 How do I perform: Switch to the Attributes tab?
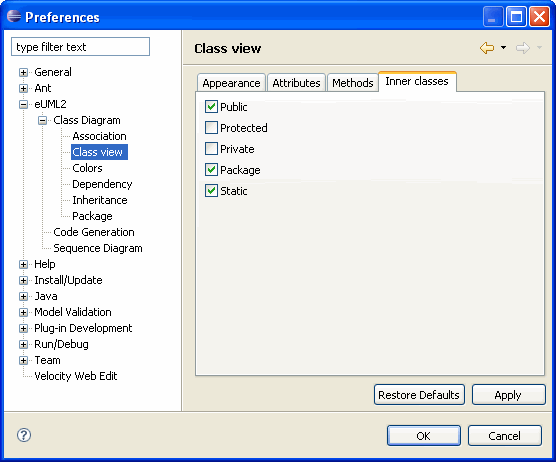point(296,83)
